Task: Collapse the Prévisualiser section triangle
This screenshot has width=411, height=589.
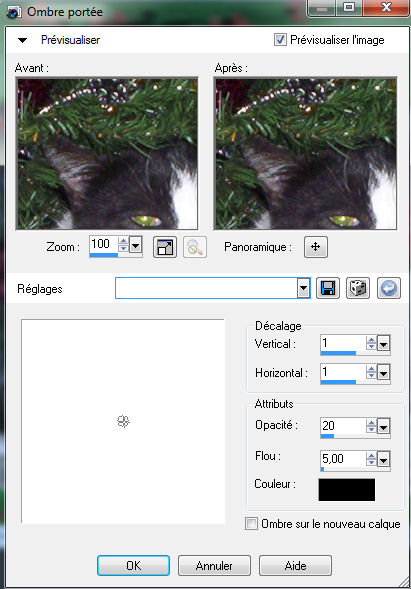Action: point(23,40)
